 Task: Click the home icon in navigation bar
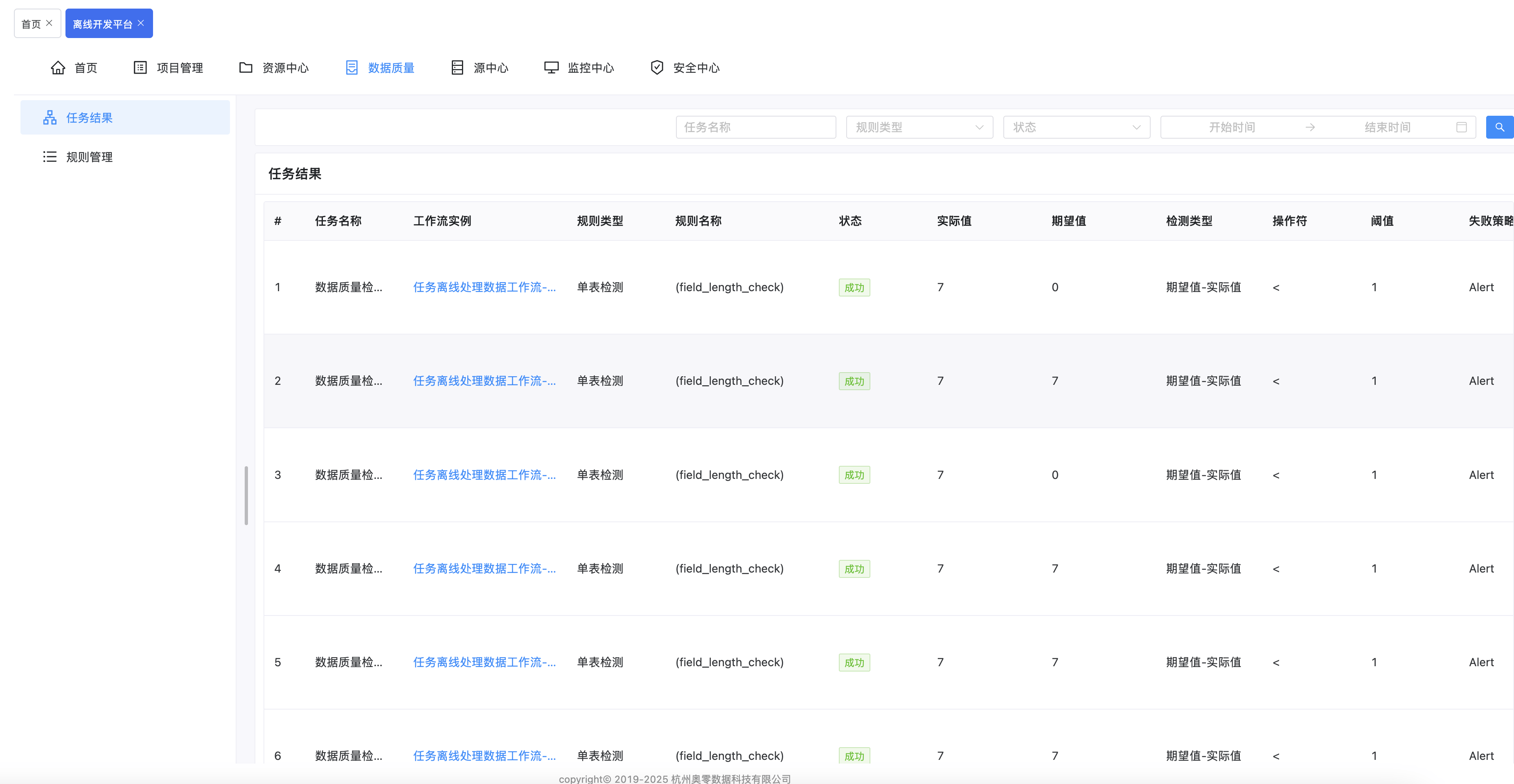pyautogui.click(x=58, y=67)
